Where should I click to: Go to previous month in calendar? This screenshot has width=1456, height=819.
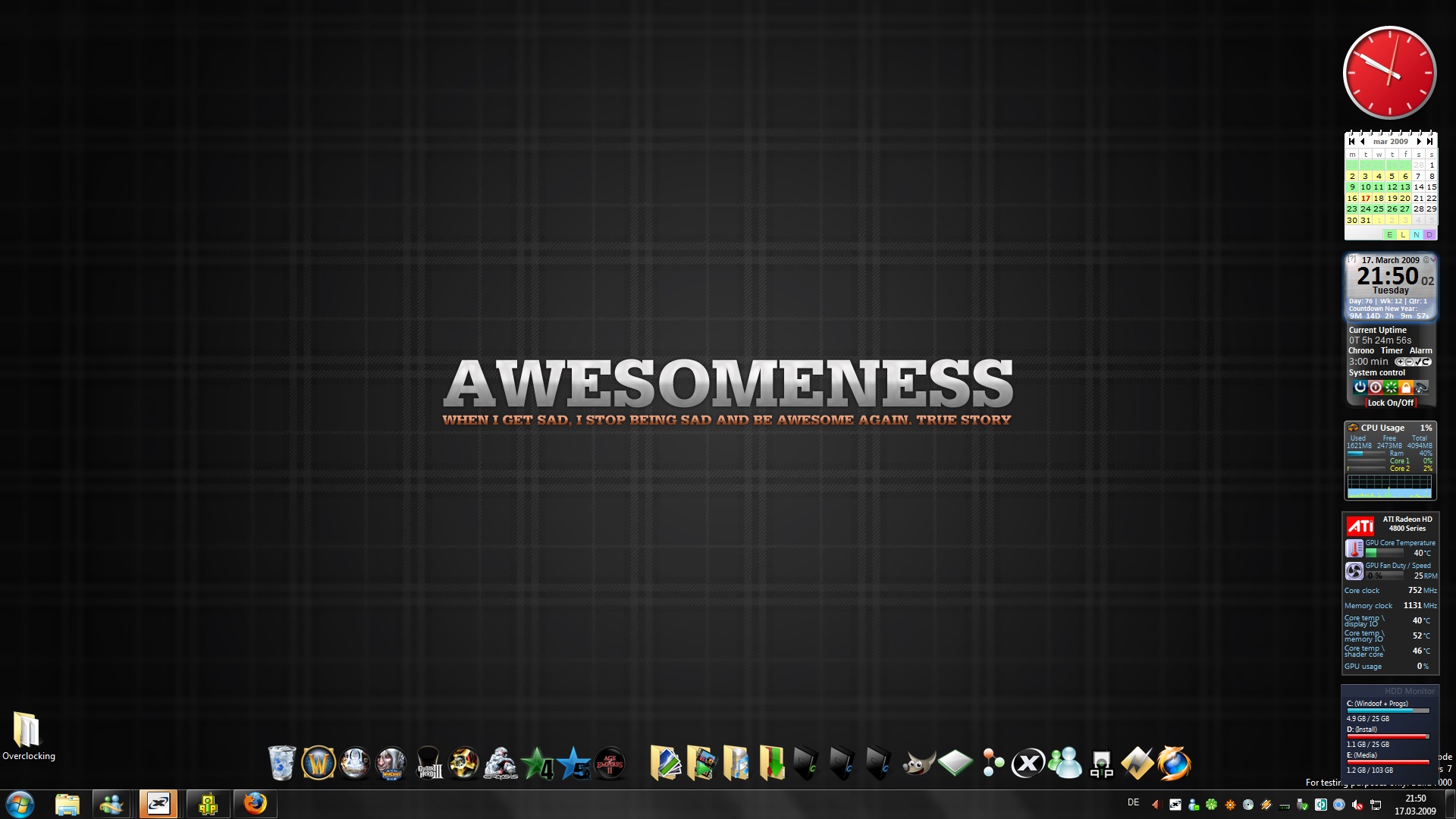coord(1363,141)
